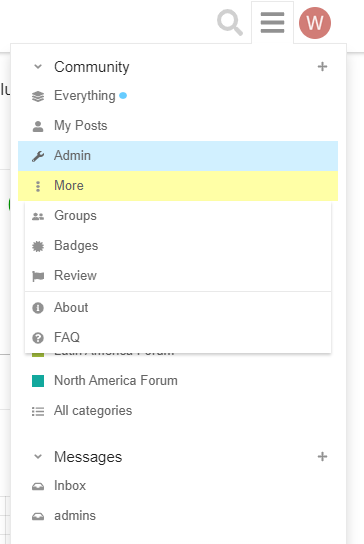The image size is (364, 544).
Task: Open the W user avatar menu
Action: (315, 23)
